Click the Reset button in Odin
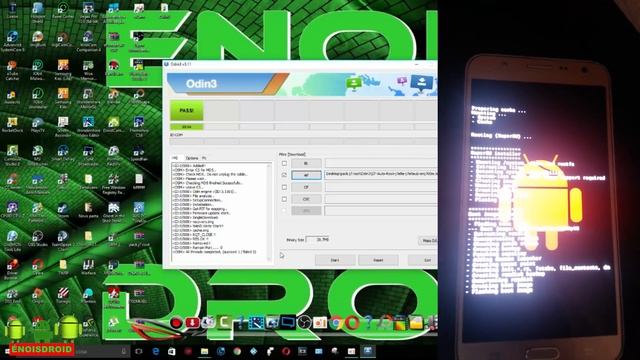The height and width of the screenshot is (360, 640). [378, 260]
